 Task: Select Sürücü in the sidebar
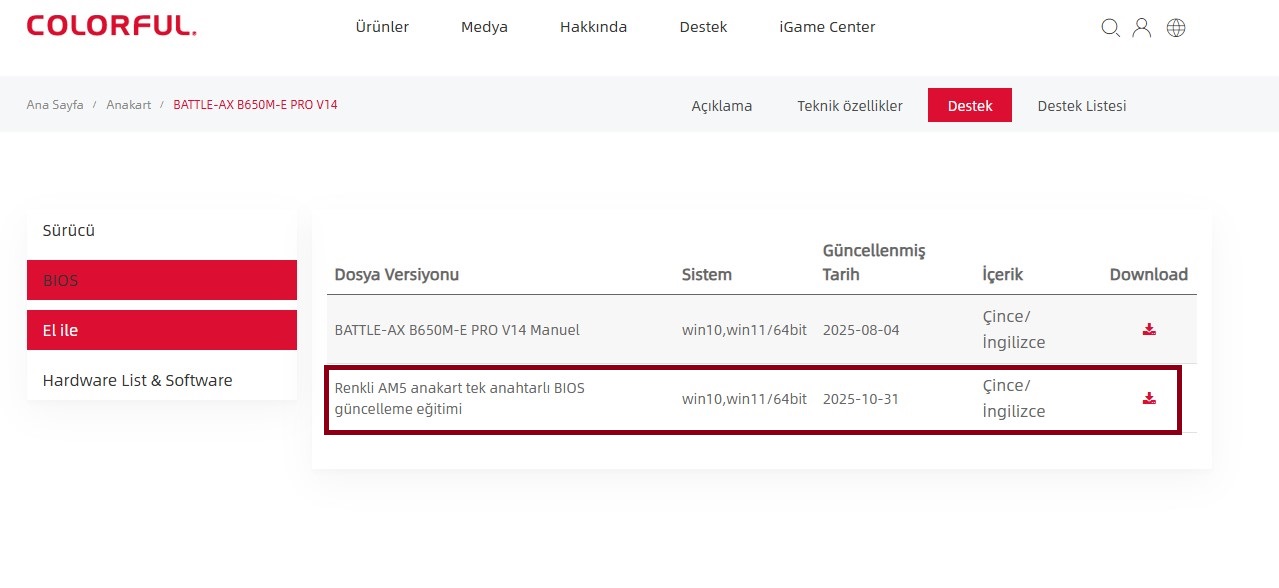tap(162, 230)
